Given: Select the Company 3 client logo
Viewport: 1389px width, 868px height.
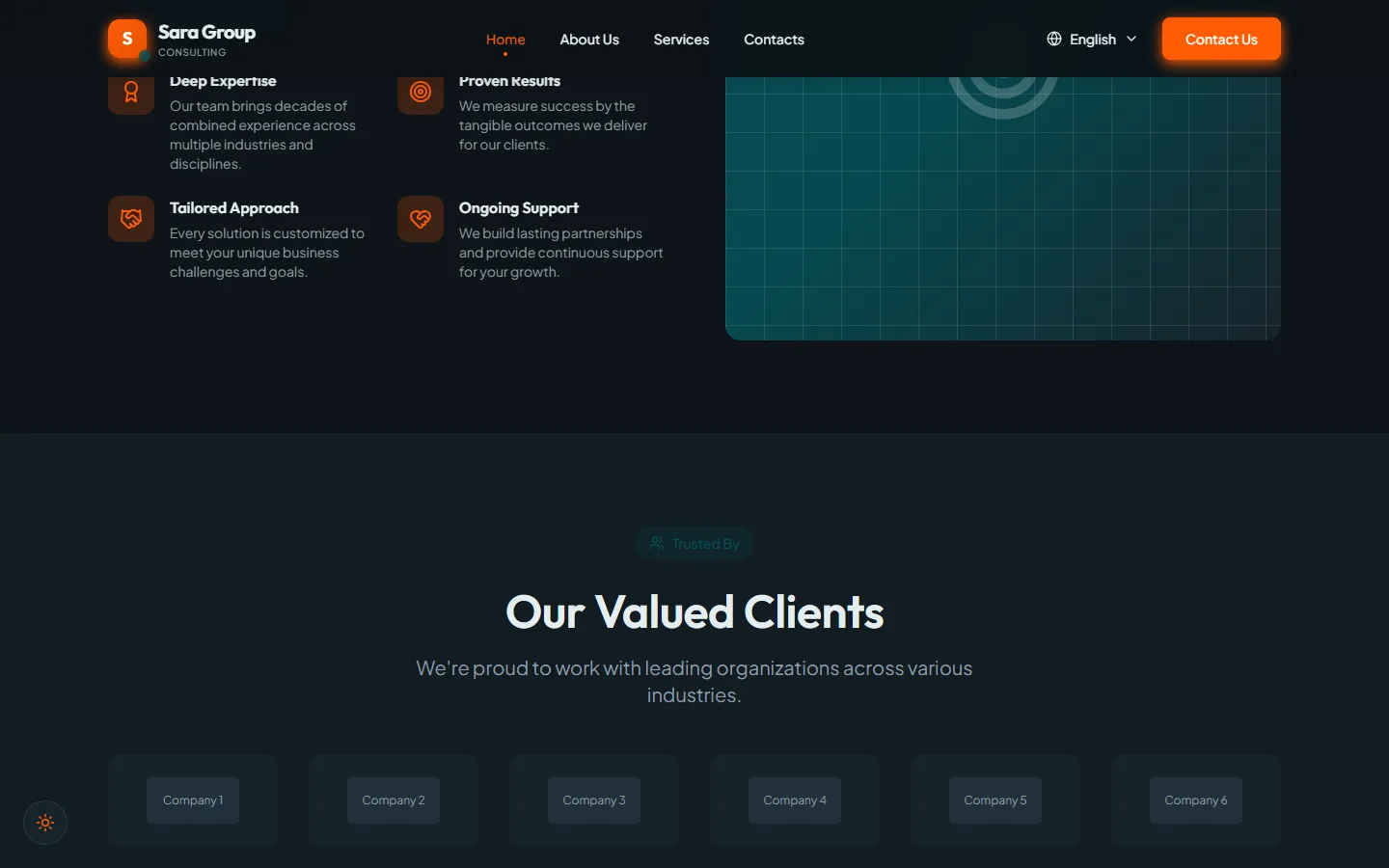Looking at the screenshot, I should [x=594, y=800].
